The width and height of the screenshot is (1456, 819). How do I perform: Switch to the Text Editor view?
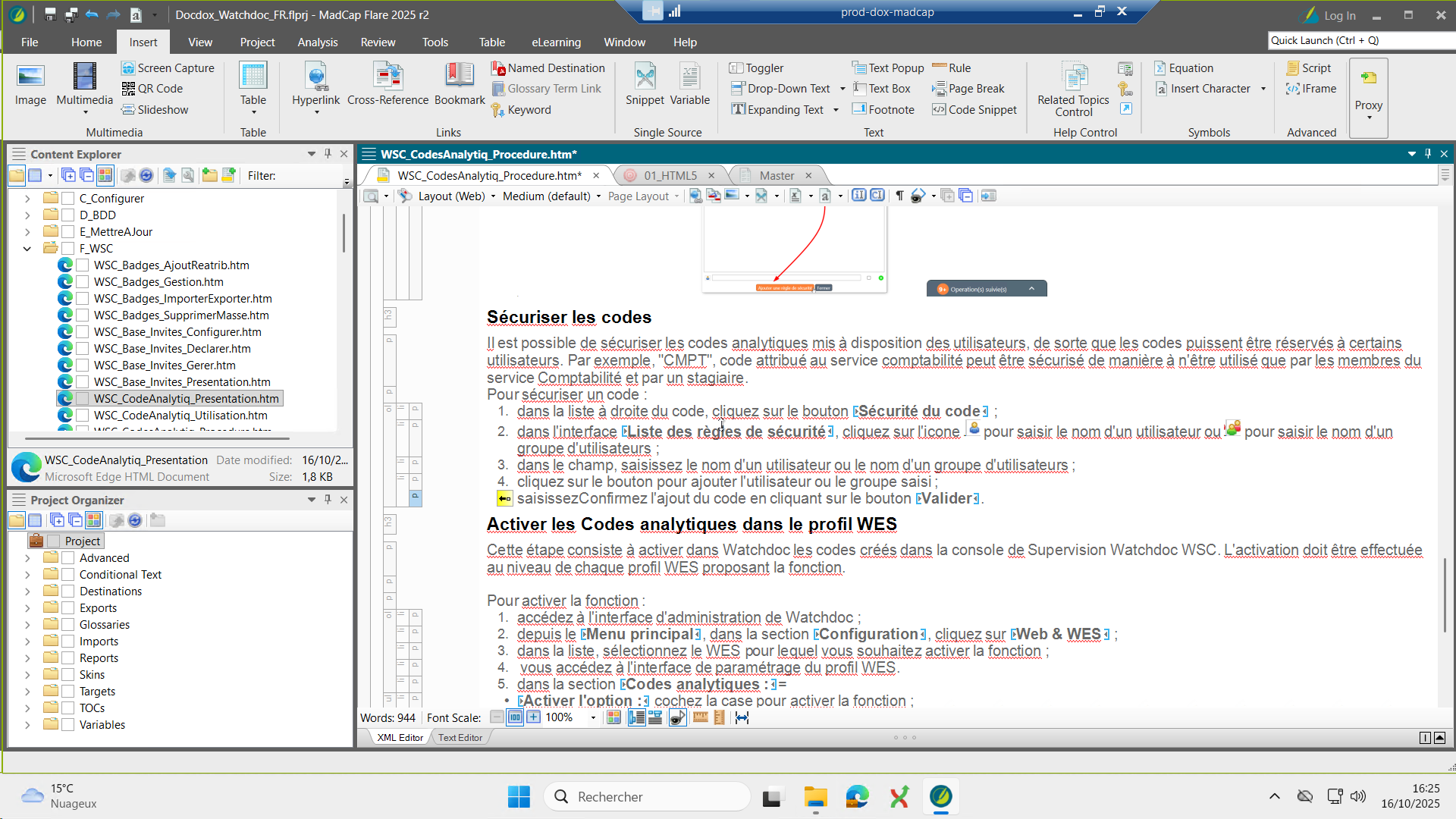pos(460,738)
